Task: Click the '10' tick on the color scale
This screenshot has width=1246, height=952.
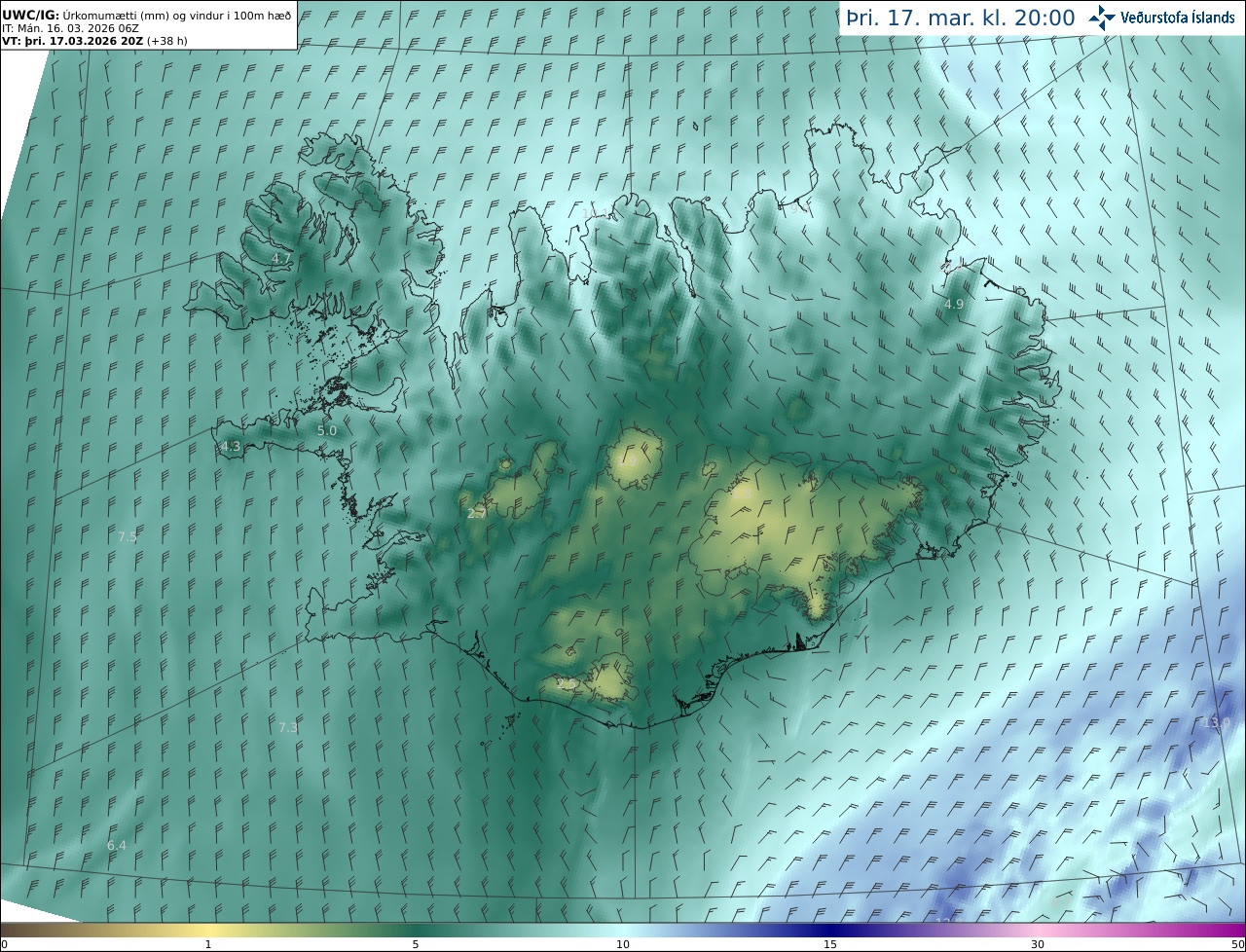Action: (x=623, y=944)
